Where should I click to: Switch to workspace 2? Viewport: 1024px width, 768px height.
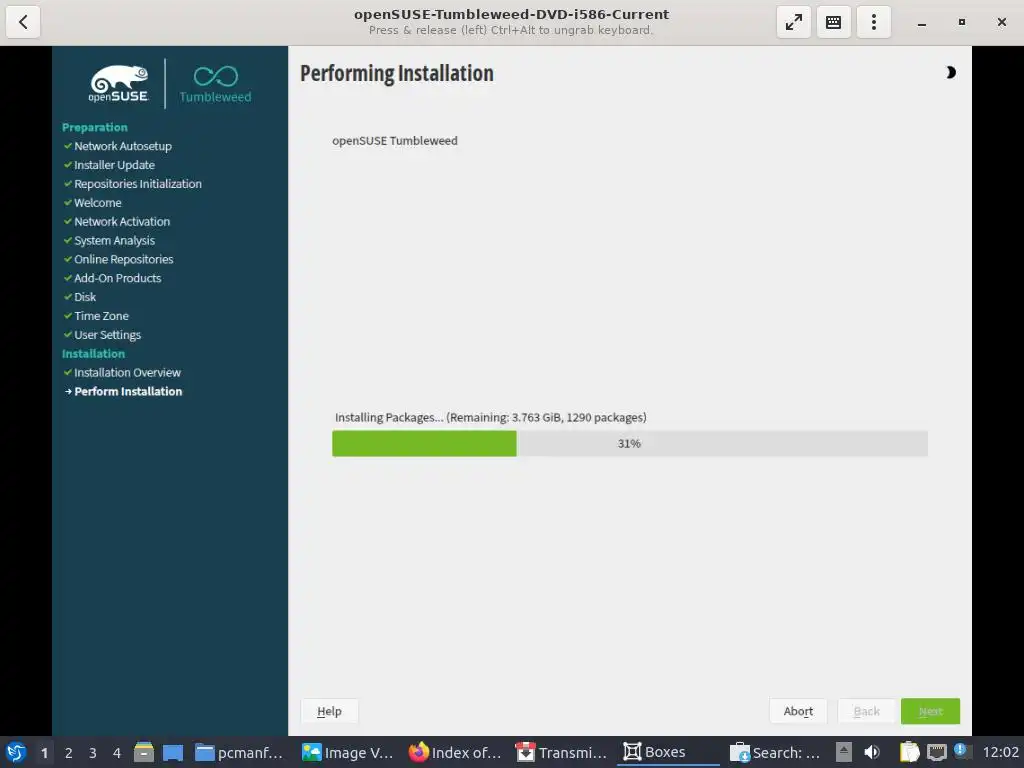[69, 753]
